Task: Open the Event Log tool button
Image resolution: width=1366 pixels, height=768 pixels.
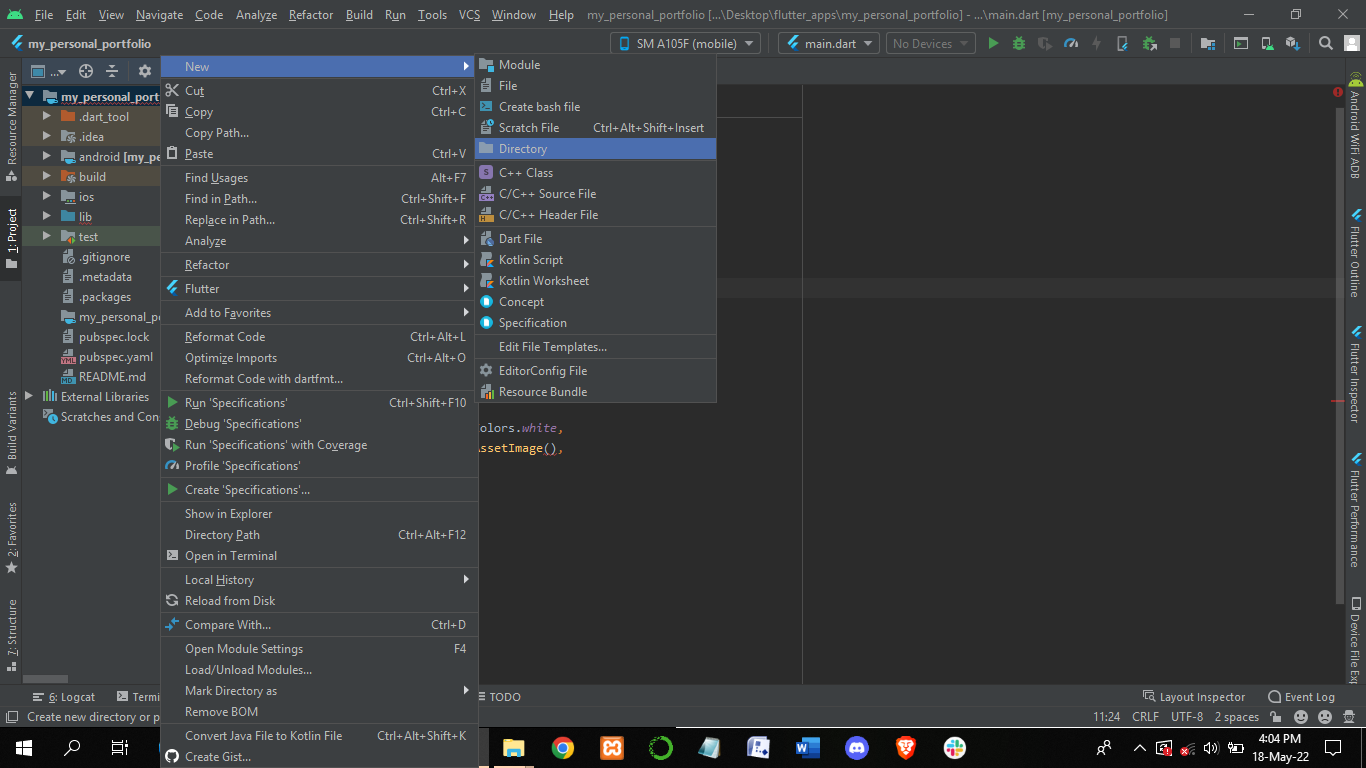Action: tap(1301, 697)
